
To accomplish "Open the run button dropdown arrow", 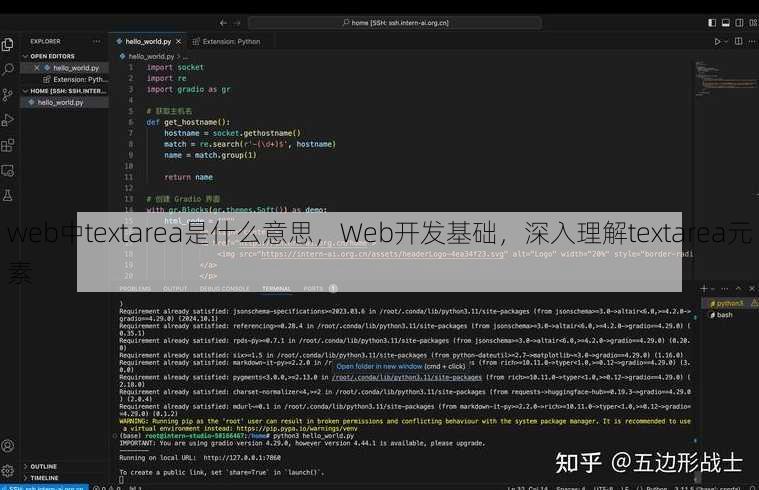I will tap(726, 42).
